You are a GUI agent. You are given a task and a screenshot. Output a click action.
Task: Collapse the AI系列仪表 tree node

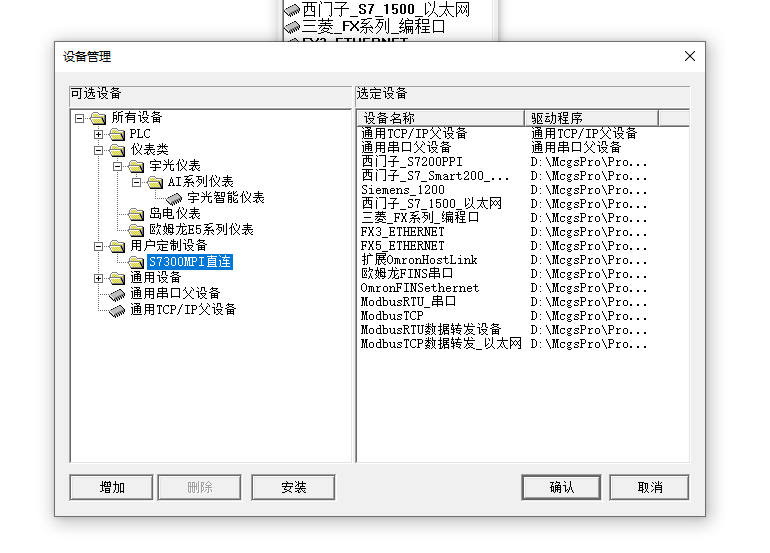(x=137, y=182)
